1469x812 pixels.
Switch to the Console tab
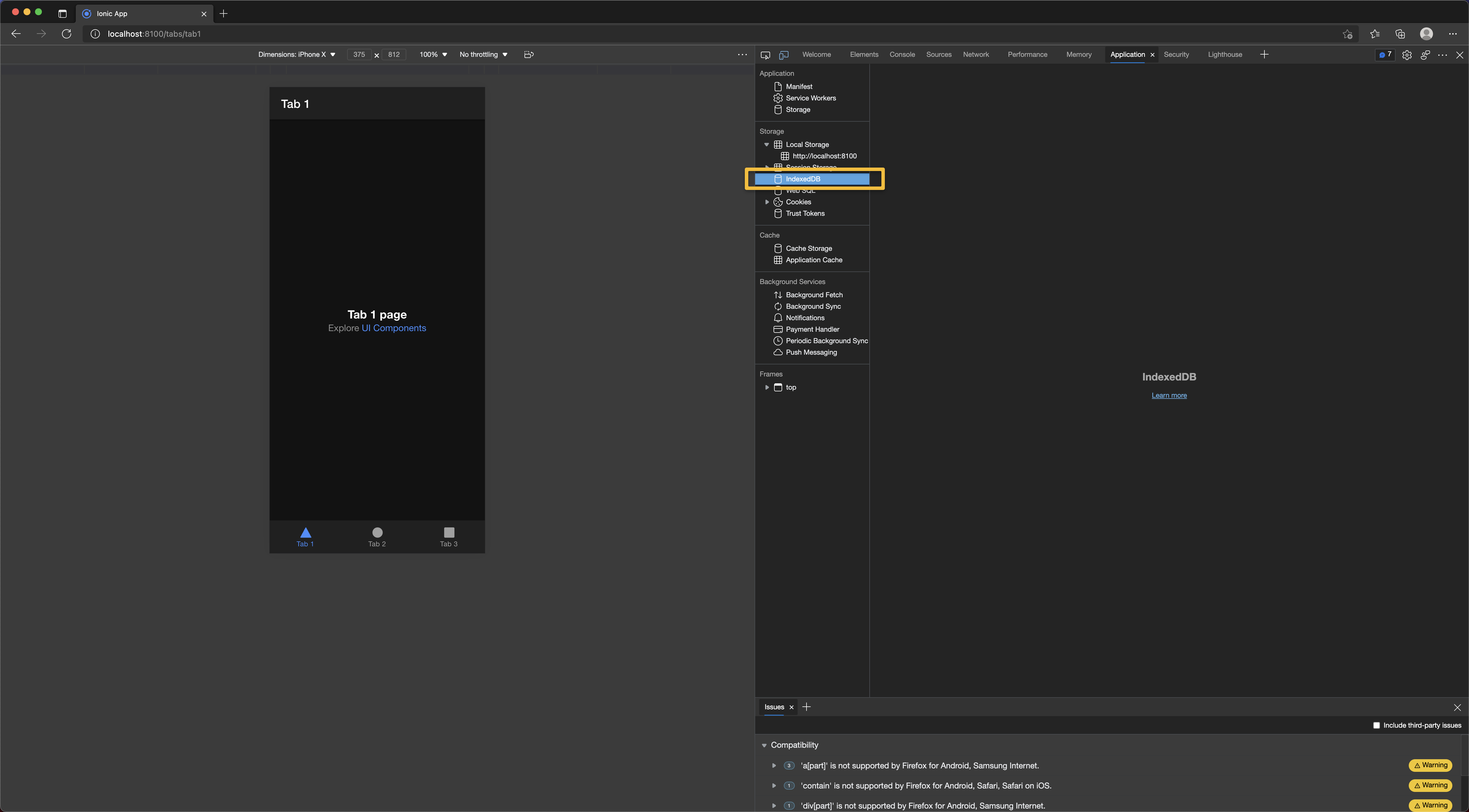(x=901, y=55)
